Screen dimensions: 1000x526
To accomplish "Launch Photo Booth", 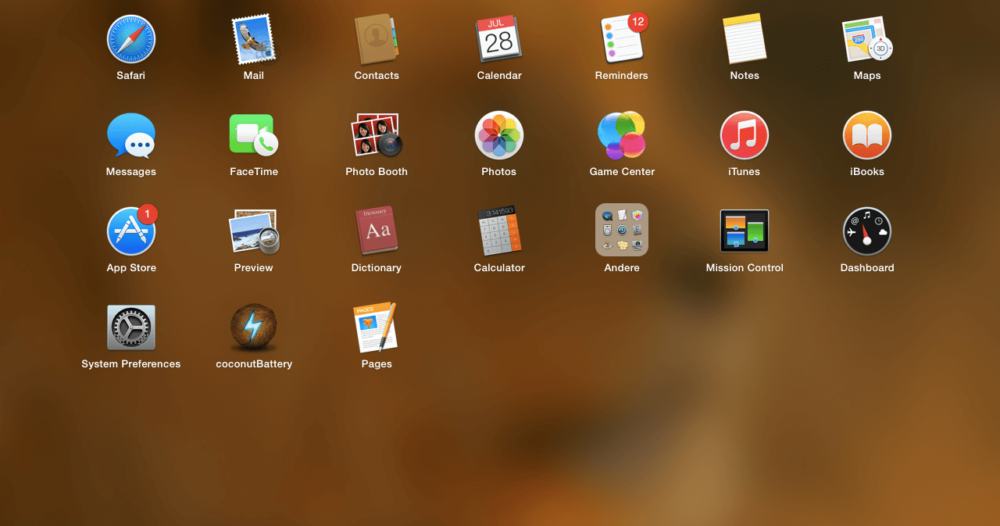I will click(x=376, y=135).
